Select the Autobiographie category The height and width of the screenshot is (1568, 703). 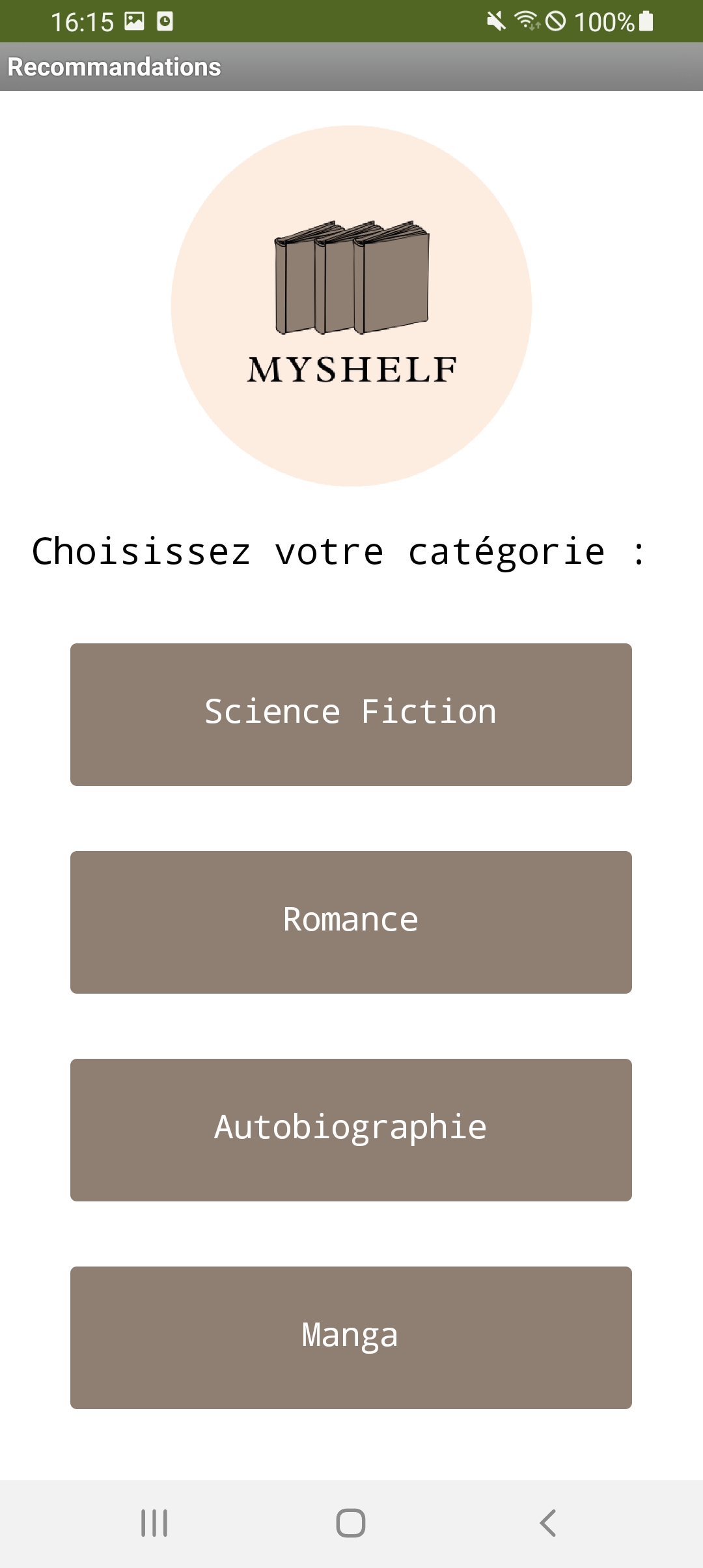[x=351, y=1130]
